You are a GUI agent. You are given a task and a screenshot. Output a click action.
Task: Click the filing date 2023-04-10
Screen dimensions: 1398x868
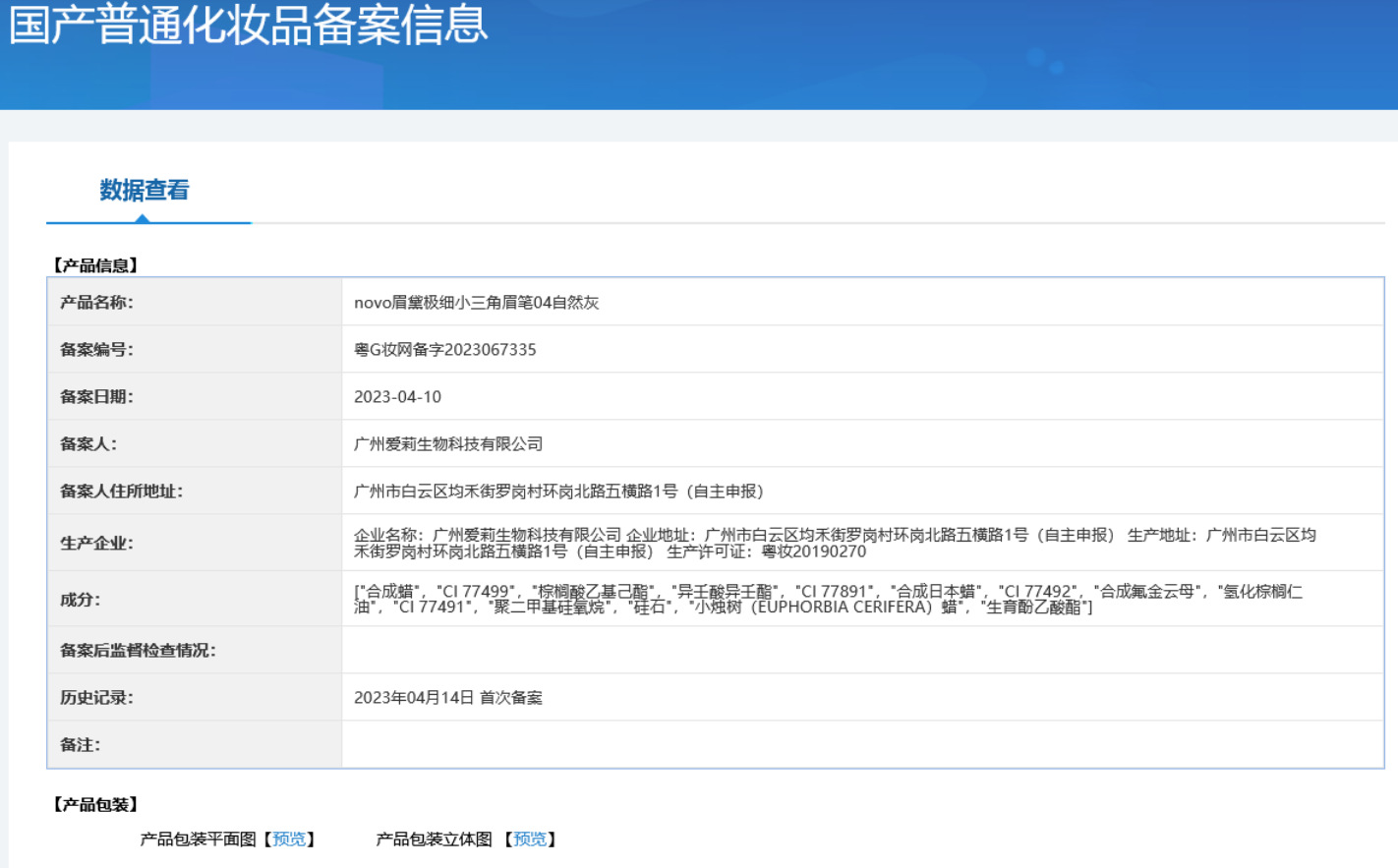[398, 397]
